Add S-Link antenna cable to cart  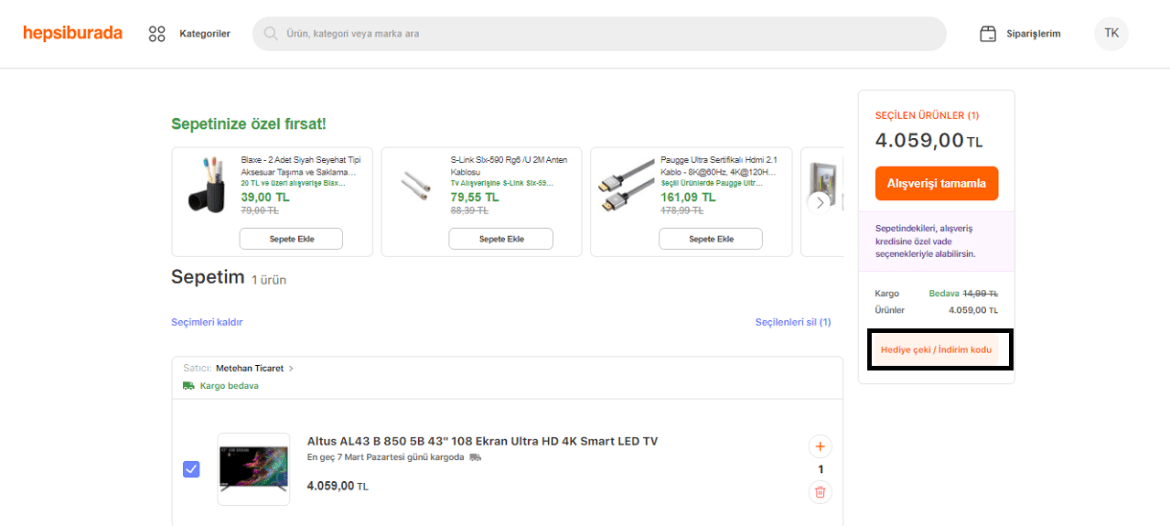[500, 239]
